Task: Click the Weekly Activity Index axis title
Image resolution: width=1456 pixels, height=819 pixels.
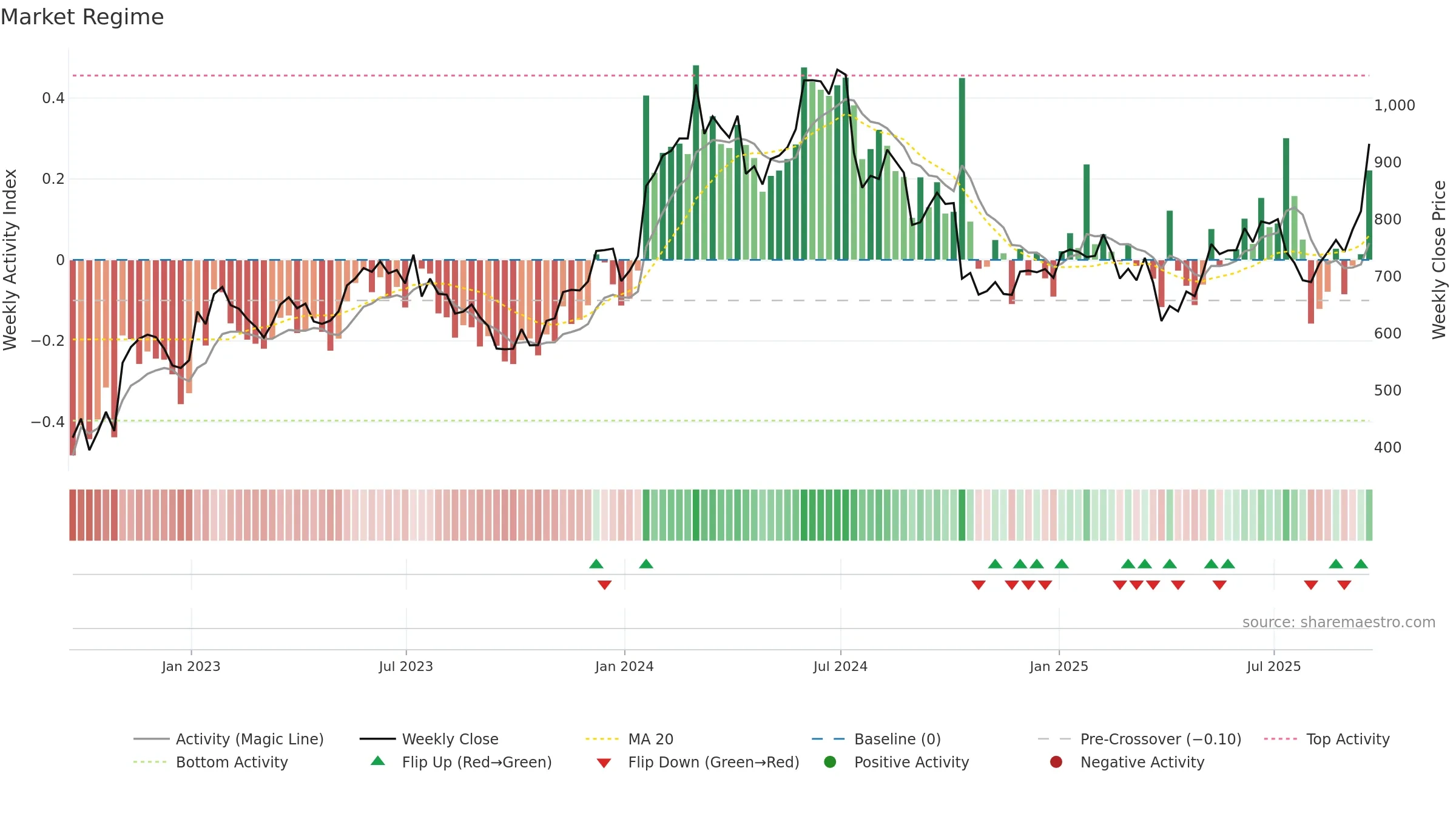Action: tap(10, 260)
